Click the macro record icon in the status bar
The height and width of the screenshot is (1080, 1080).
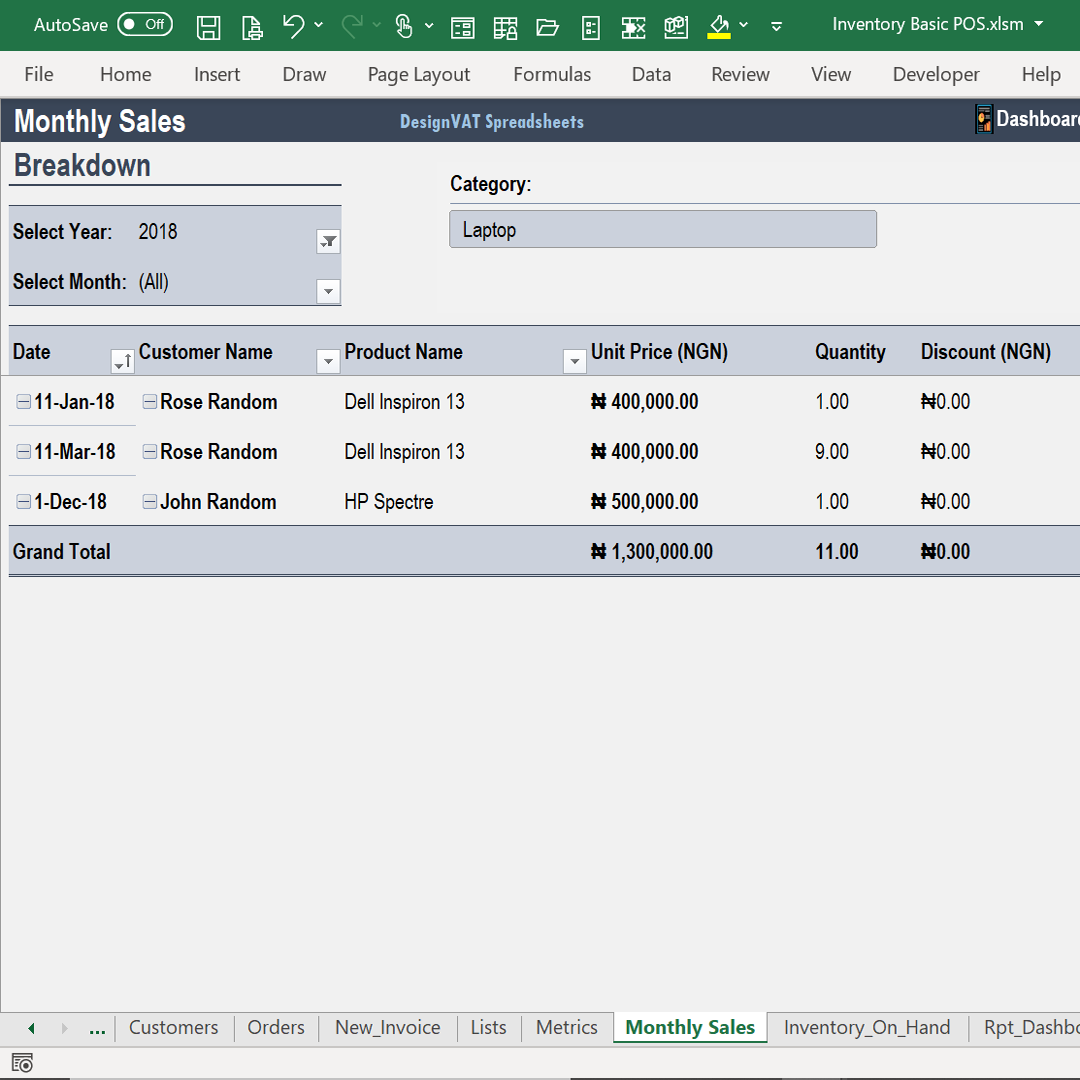[22, 1063]
